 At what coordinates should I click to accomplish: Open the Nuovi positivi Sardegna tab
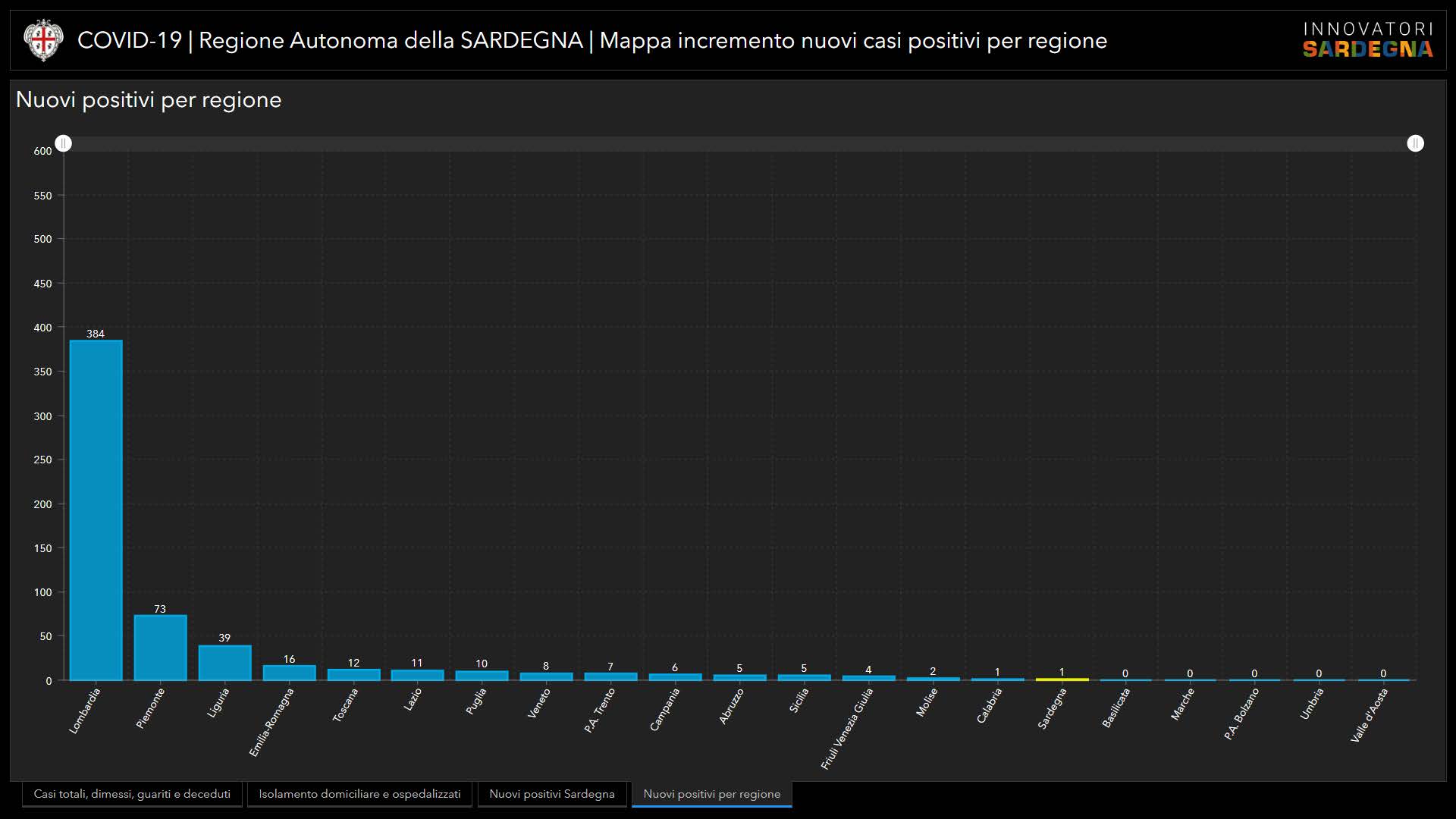551,794
